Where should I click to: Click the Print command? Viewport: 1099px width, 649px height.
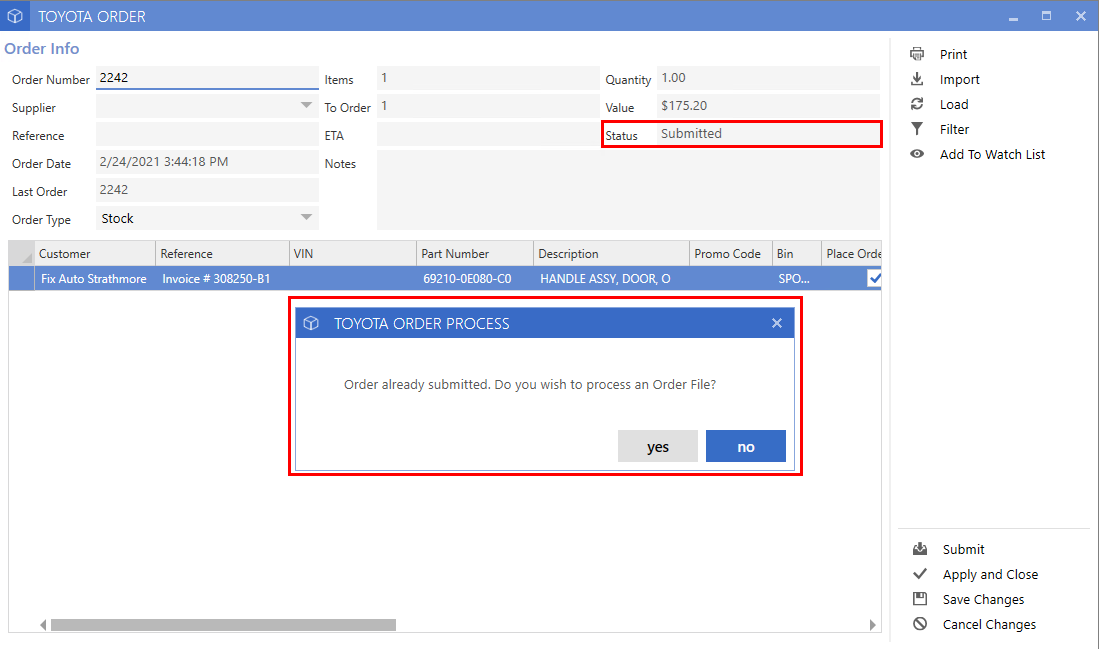[x=953, y=54]
